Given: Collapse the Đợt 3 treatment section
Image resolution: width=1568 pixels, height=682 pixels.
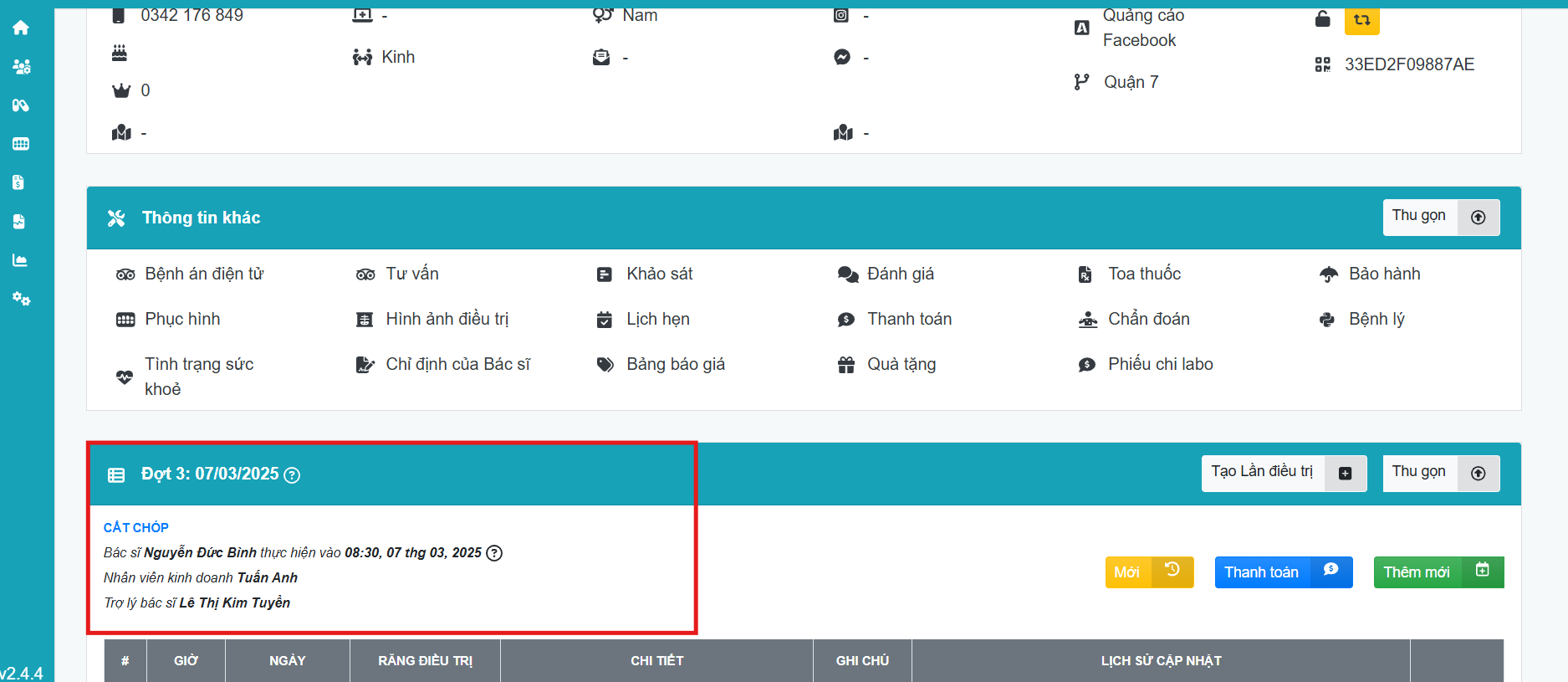Looking at the screenshot, I should [1440, 474].
